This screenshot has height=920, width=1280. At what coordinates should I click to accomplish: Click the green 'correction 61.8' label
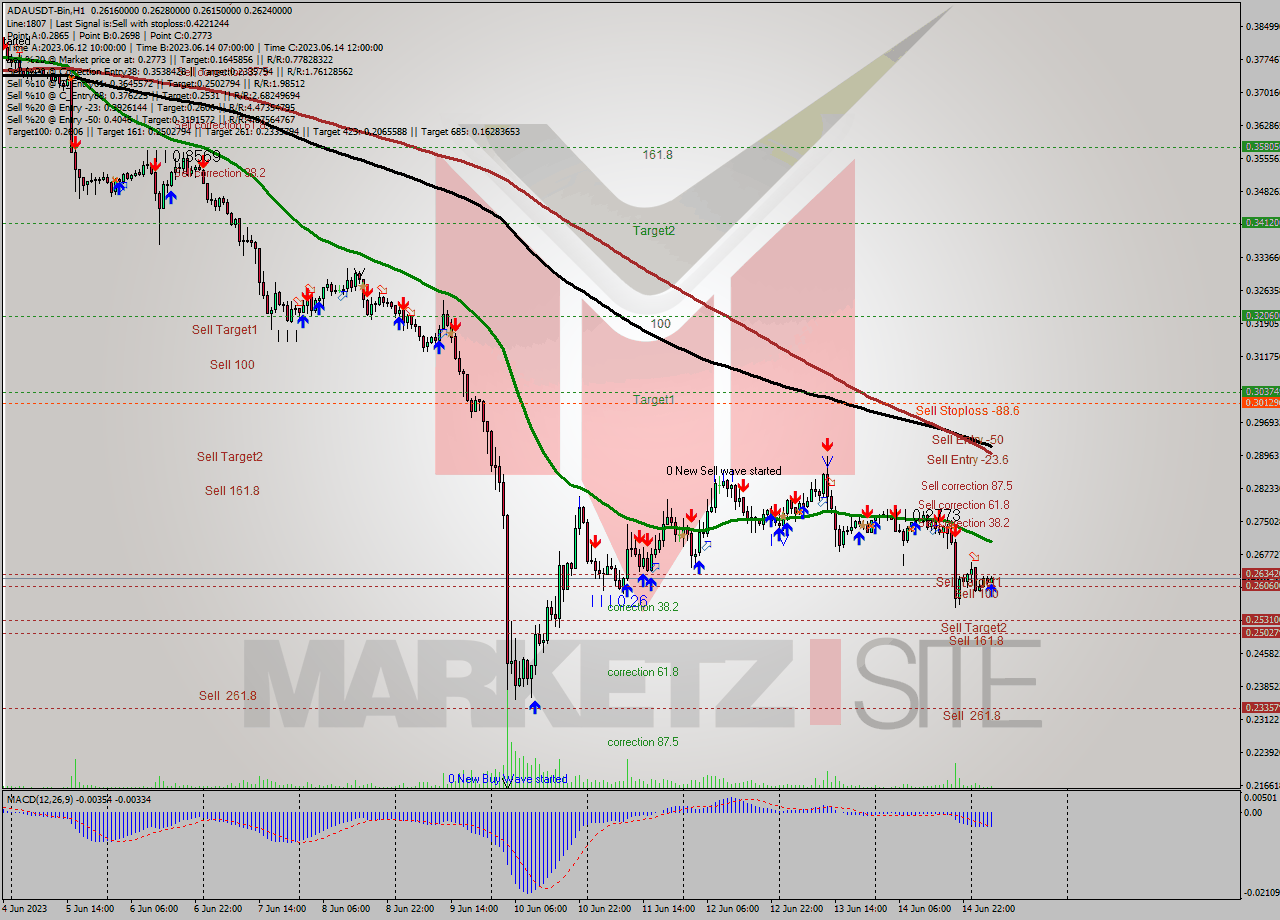(643, 672)
